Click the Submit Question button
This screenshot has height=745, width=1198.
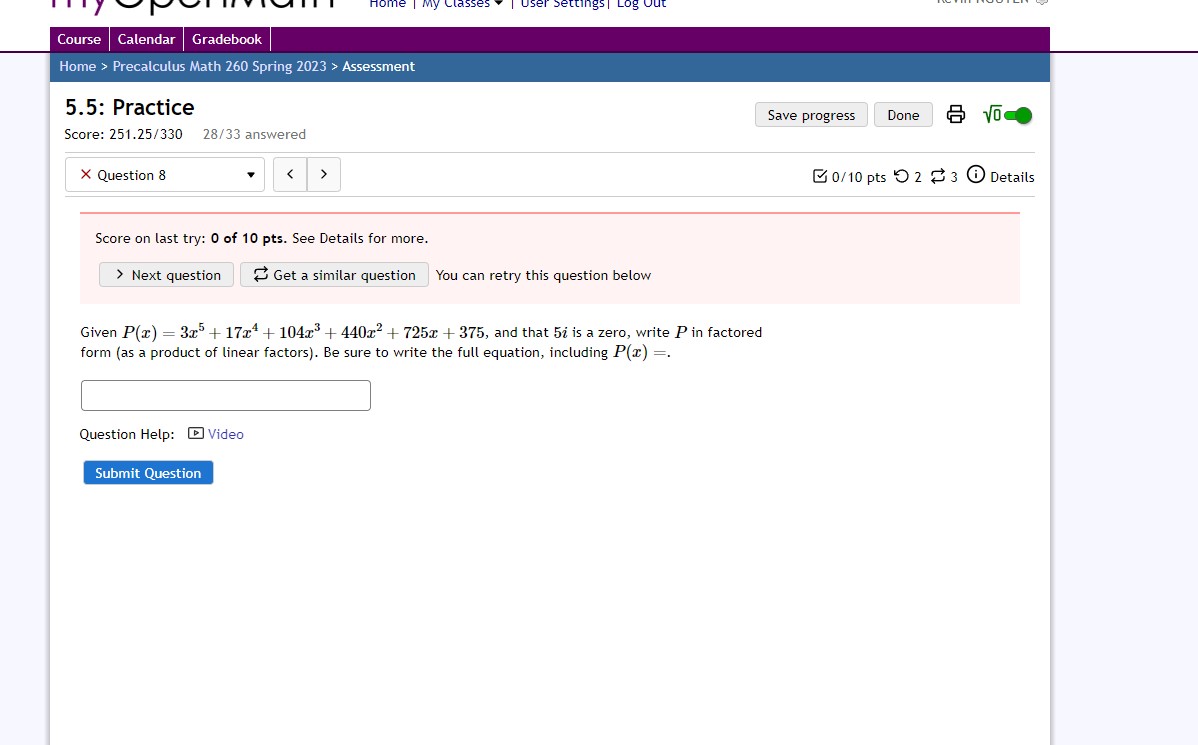point(147,472)
